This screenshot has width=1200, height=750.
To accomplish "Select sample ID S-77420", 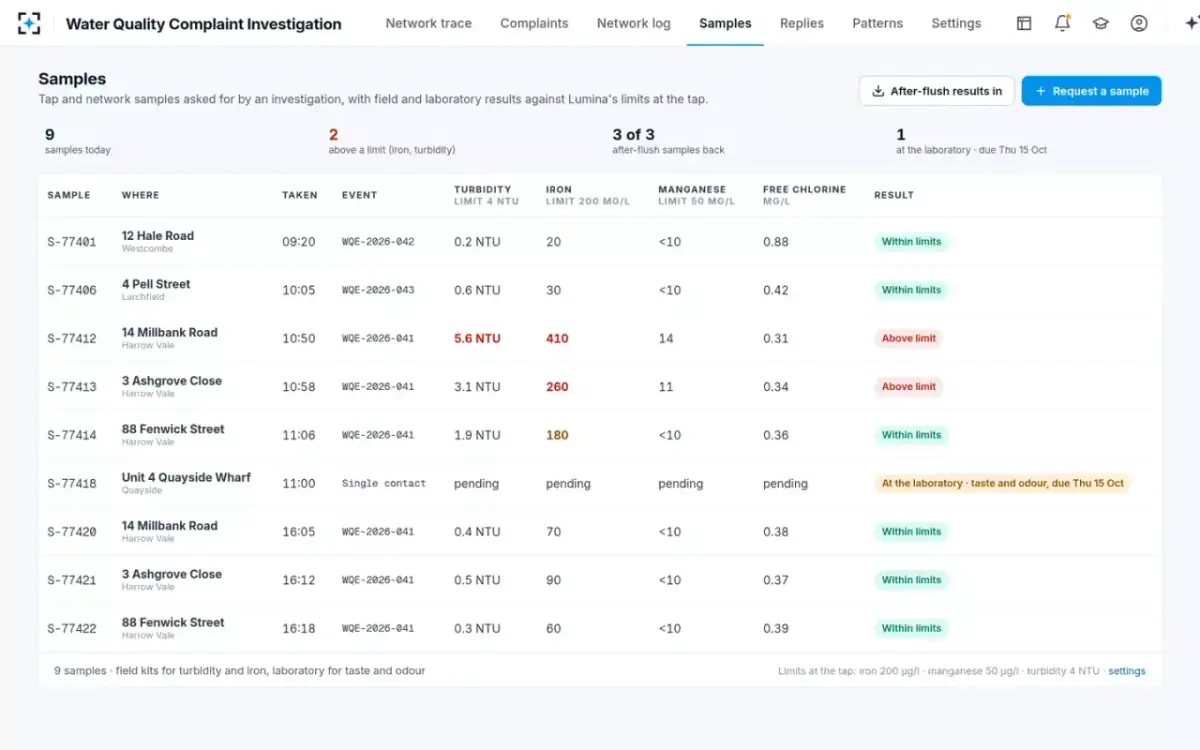I will (72, 532).
